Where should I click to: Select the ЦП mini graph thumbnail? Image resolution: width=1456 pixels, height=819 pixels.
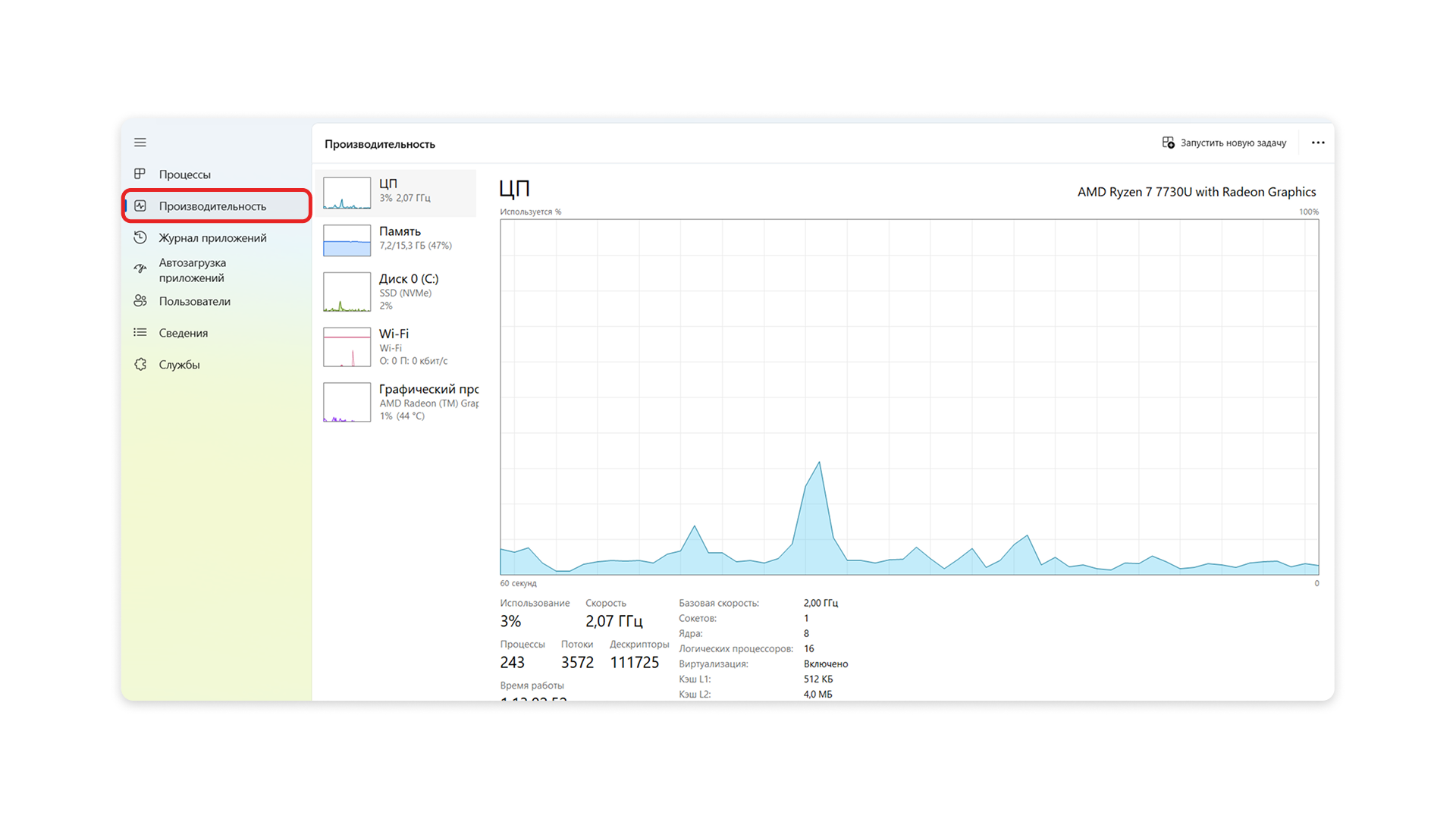[x=347, y=193]
